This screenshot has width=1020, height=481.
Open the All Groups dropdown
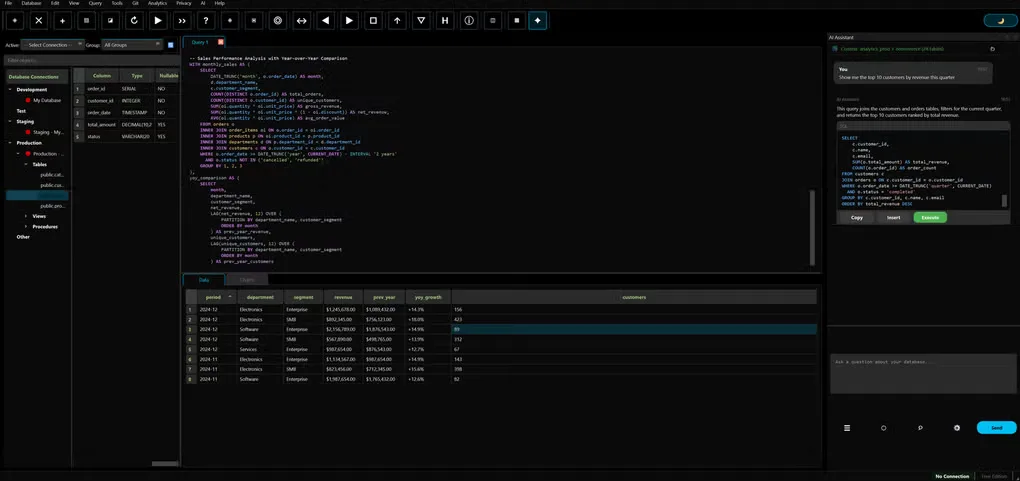pyautogui.click(x=132, y=45)
